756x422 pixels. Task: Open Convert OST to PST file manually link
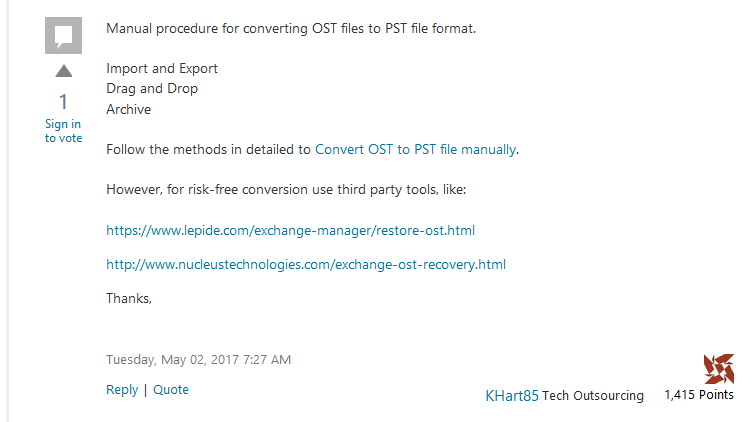point(415,150)
